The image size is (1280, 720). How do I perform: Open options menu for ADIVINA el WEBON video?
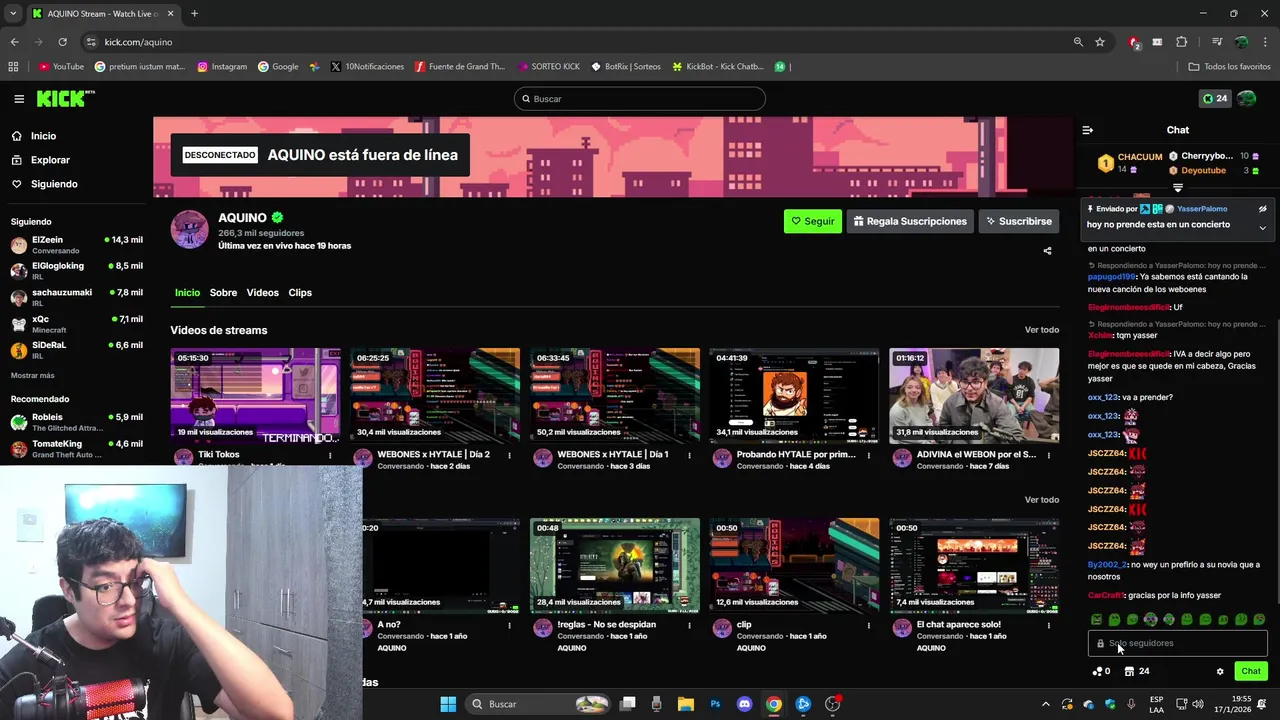[x=1049, y=455]
